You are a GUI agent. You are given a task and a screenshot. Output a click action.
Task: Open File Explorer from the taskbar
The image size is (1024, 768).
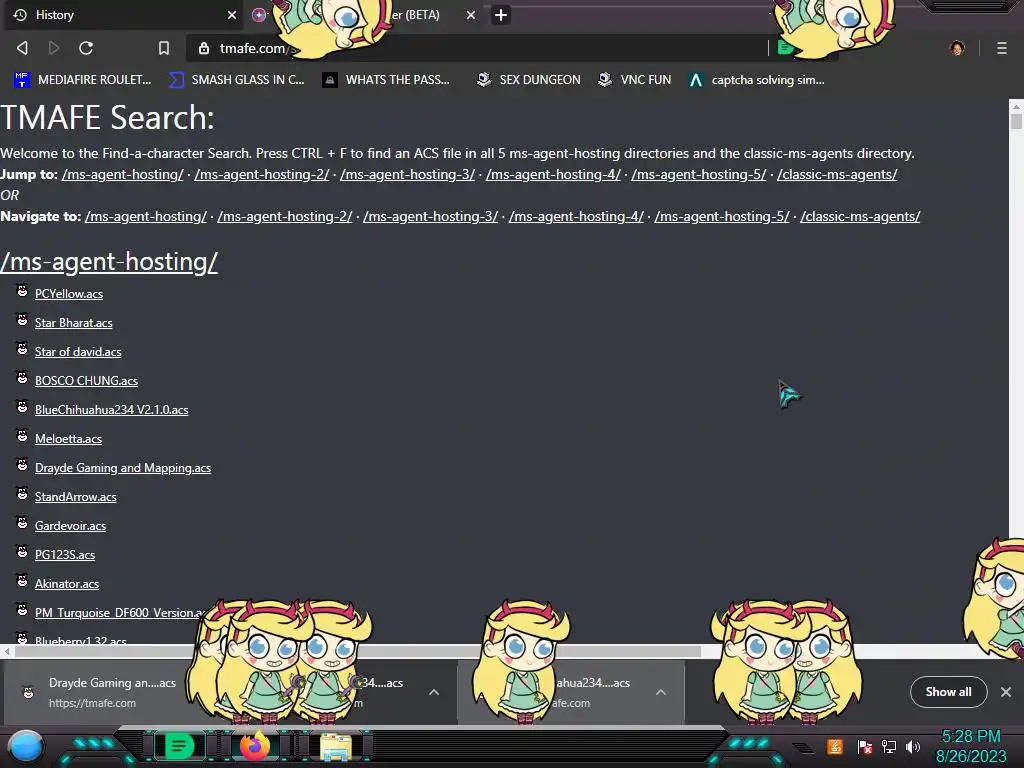coord(336,747)
